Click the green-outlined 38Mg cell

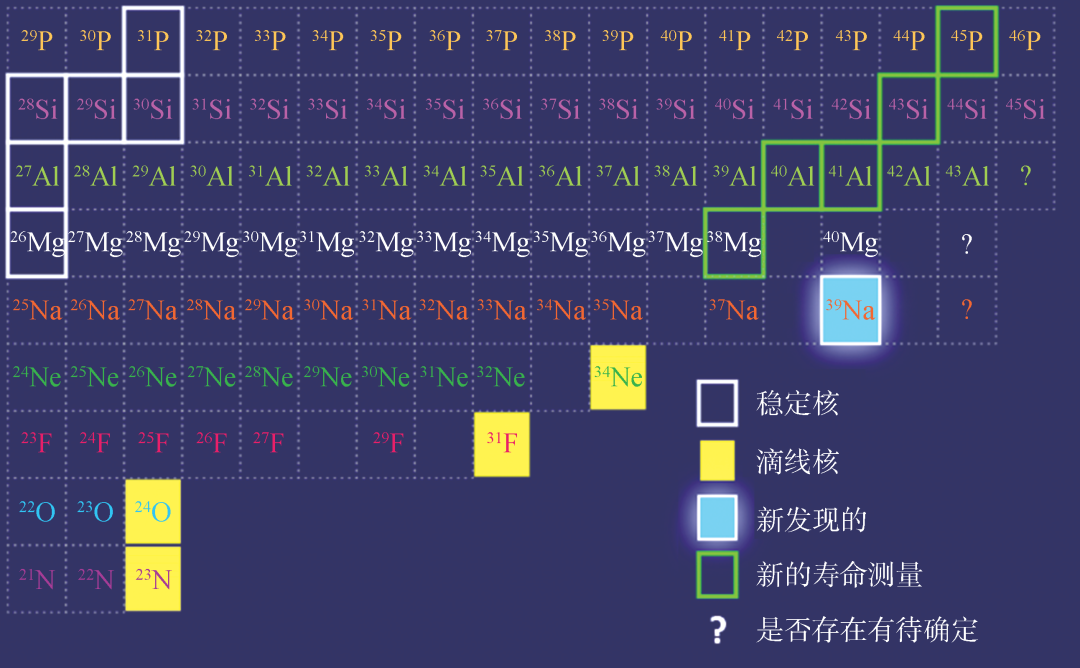pyautogui.click(x=734, y=242)
